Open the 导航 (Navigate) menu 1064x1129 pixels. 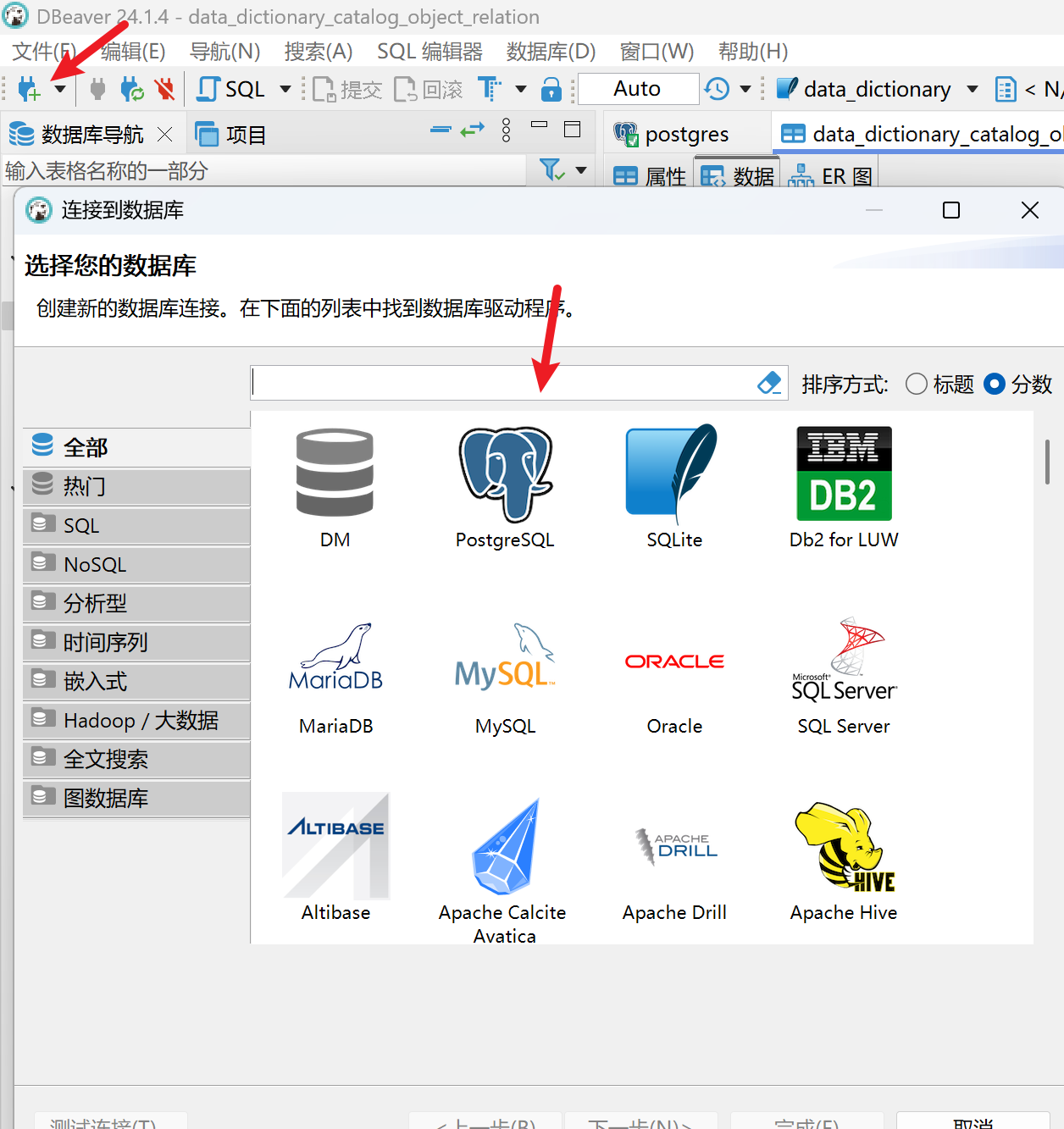224,52
